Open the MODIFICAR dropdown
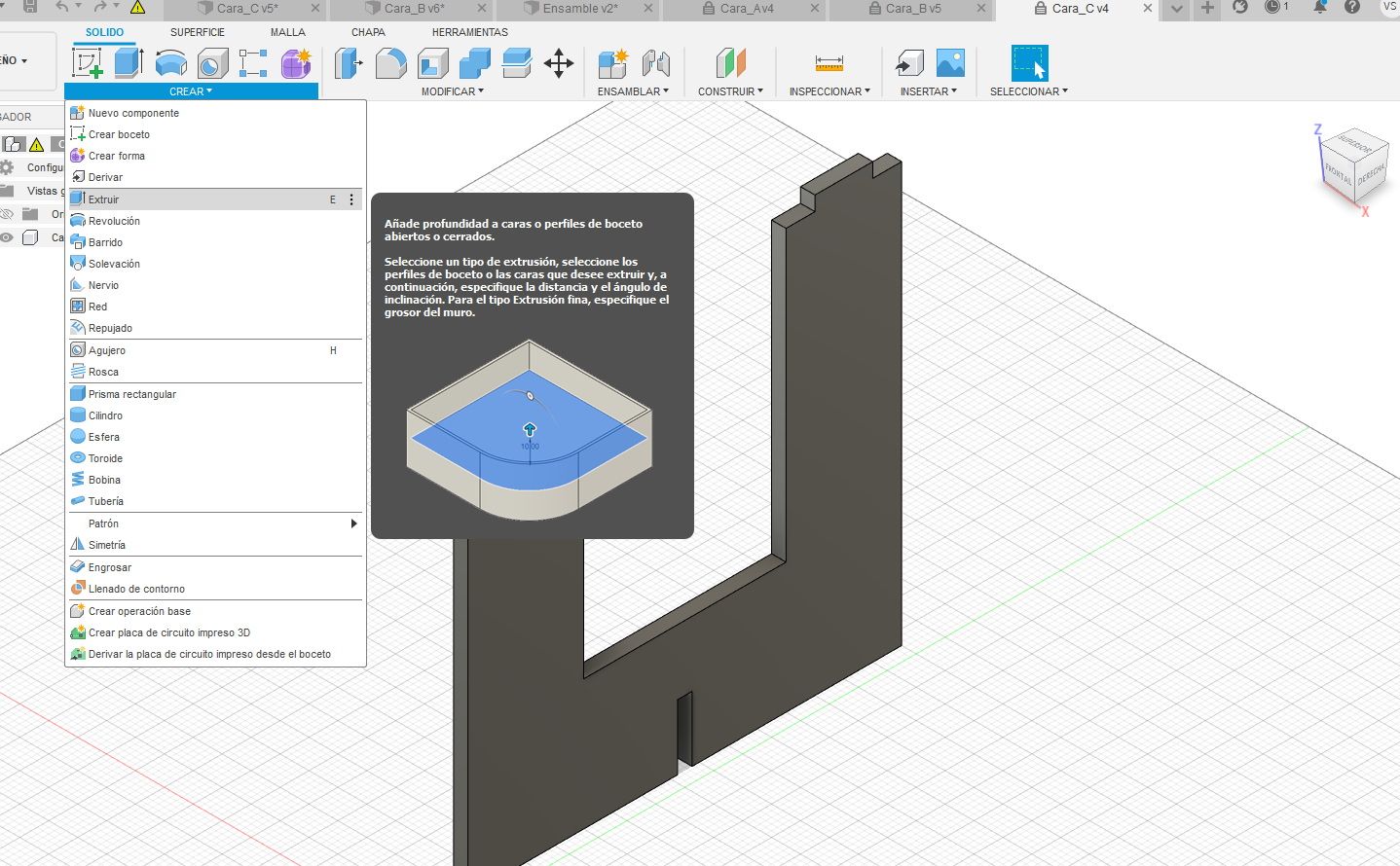Viewport: 1400px width, 866px height. click(452, 91)
